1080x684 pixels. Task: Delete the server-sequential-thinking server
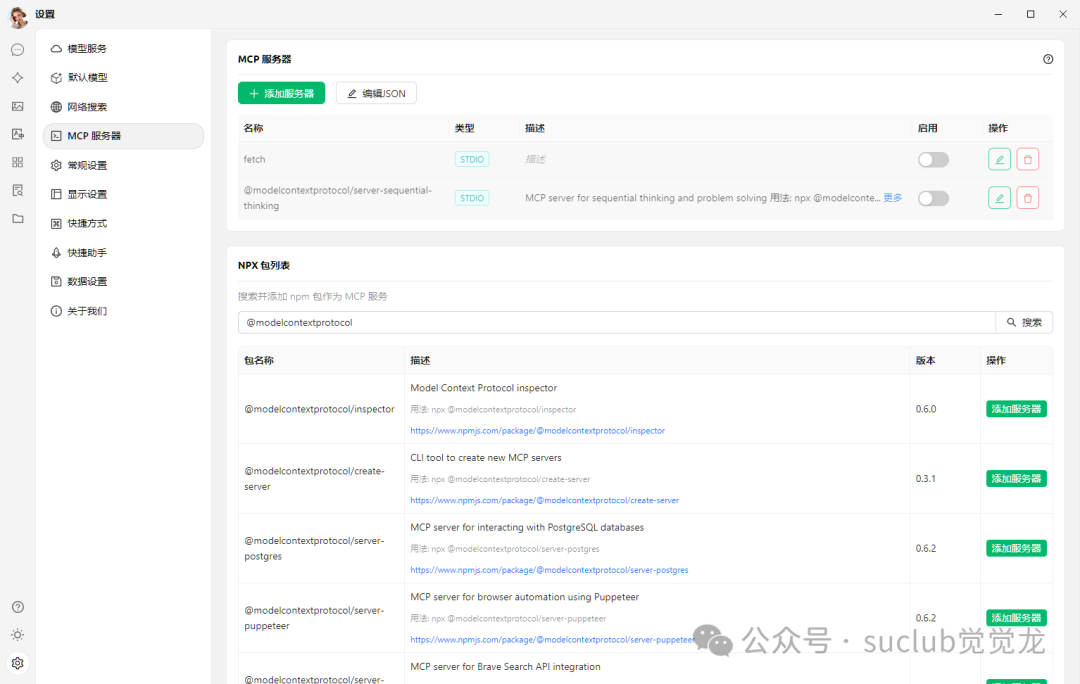pos(1027,198)
